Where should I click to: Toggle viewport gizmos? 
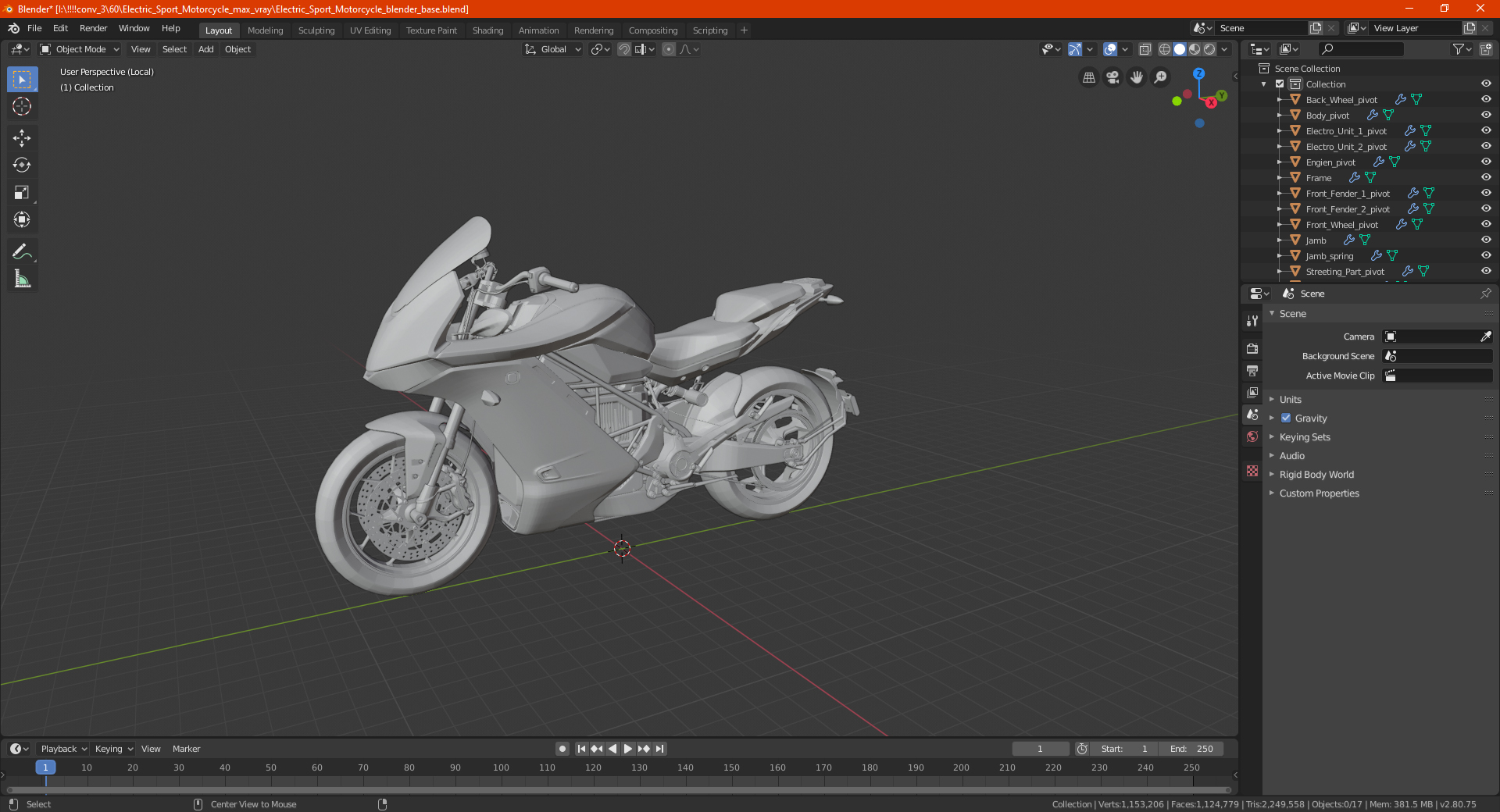click(1075, 49)
